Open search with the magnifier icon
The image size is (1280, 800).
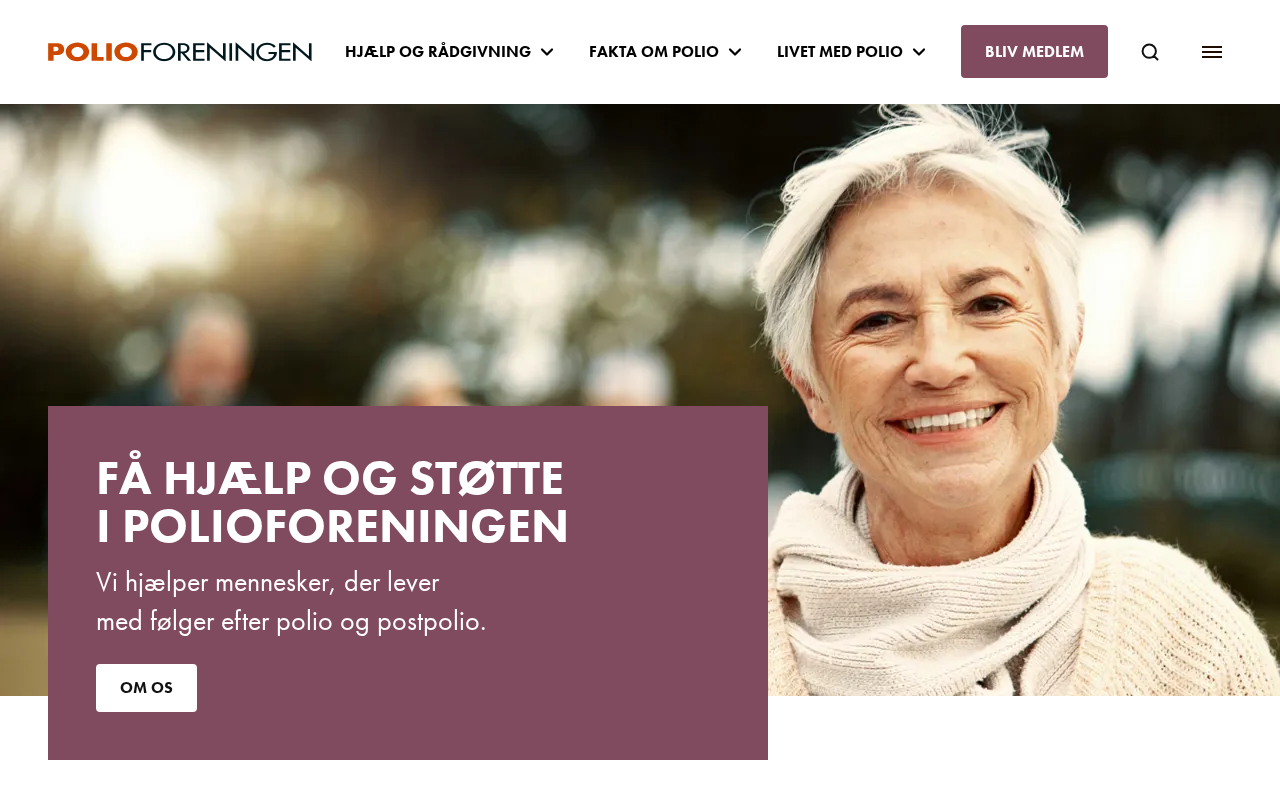point(1150,52)
